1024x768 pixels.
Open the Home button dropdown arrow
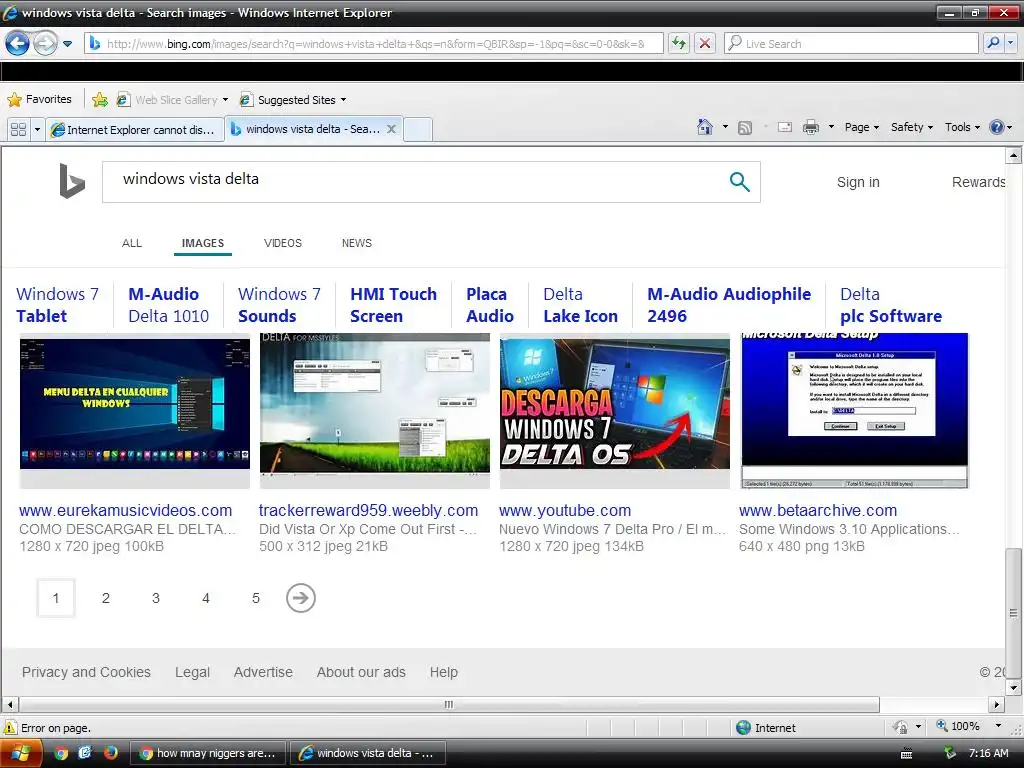pyautogui.click(x=725, y=127)
